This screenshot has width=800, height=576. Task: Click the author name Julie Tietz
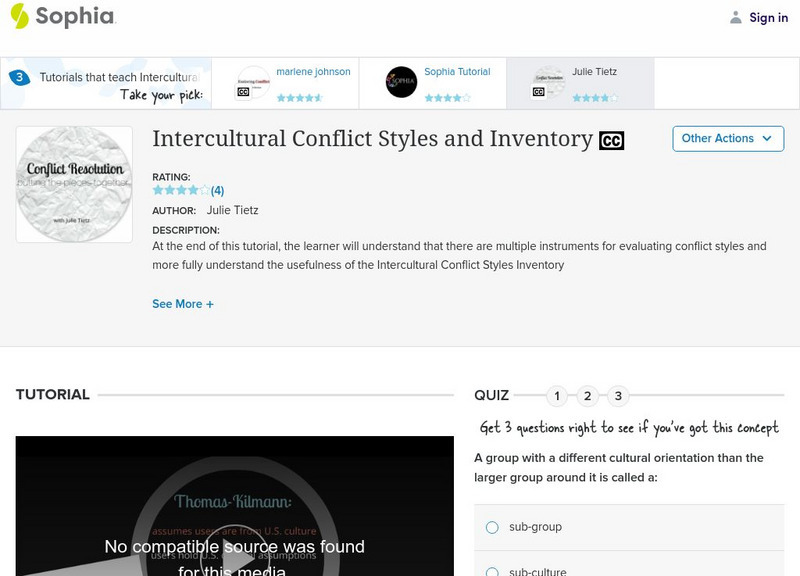[x=232, y=210]
